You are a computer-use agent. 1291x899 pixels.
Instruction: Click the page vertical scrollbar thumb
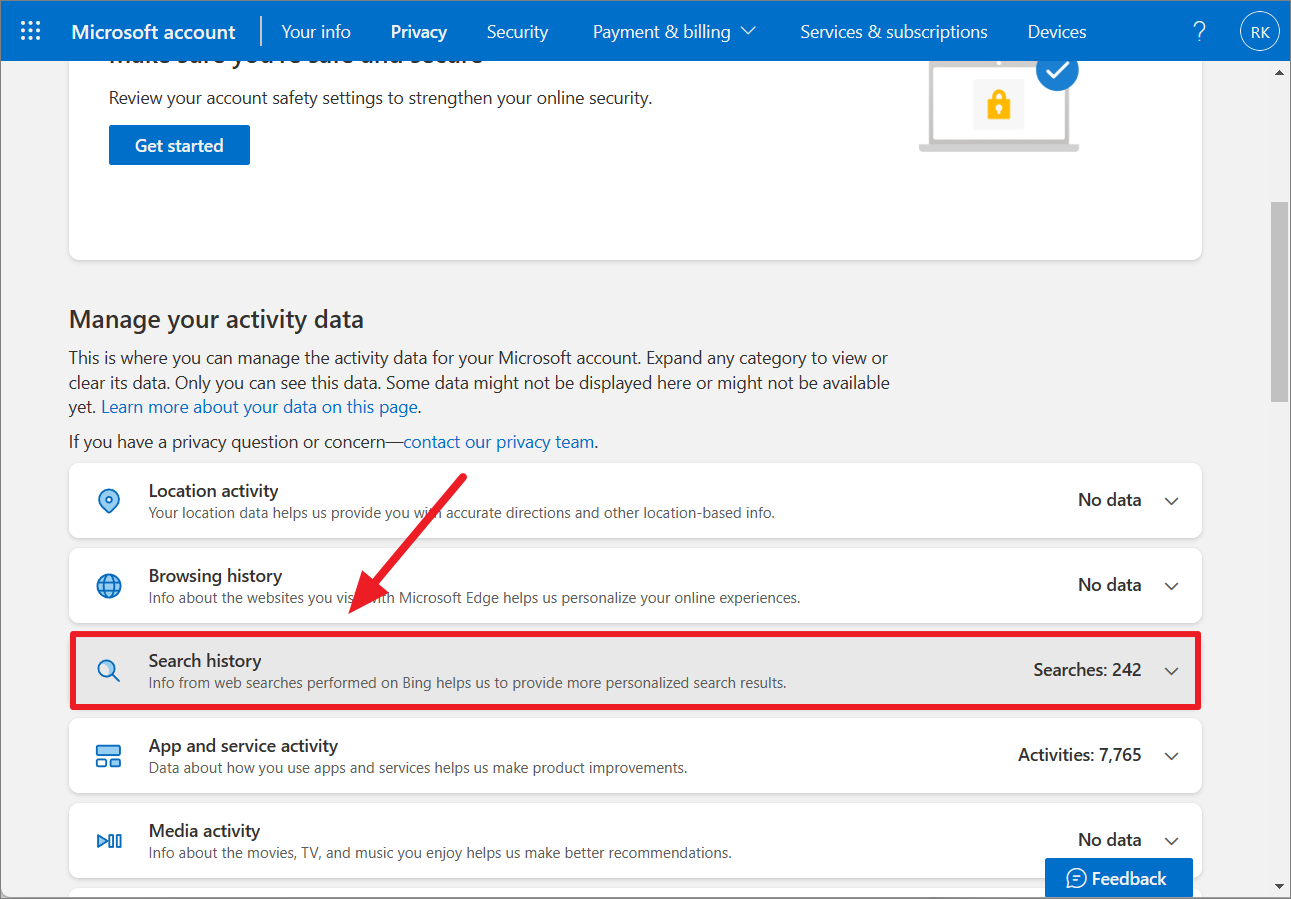[x=1280, y=301]
